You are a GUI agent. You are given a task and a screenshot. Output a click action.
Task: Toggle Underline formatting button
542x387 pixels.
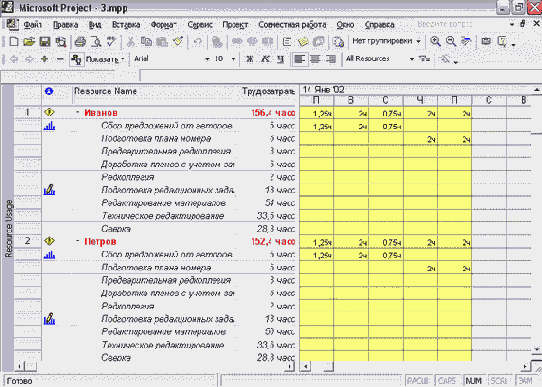click(x=281, y=59)
